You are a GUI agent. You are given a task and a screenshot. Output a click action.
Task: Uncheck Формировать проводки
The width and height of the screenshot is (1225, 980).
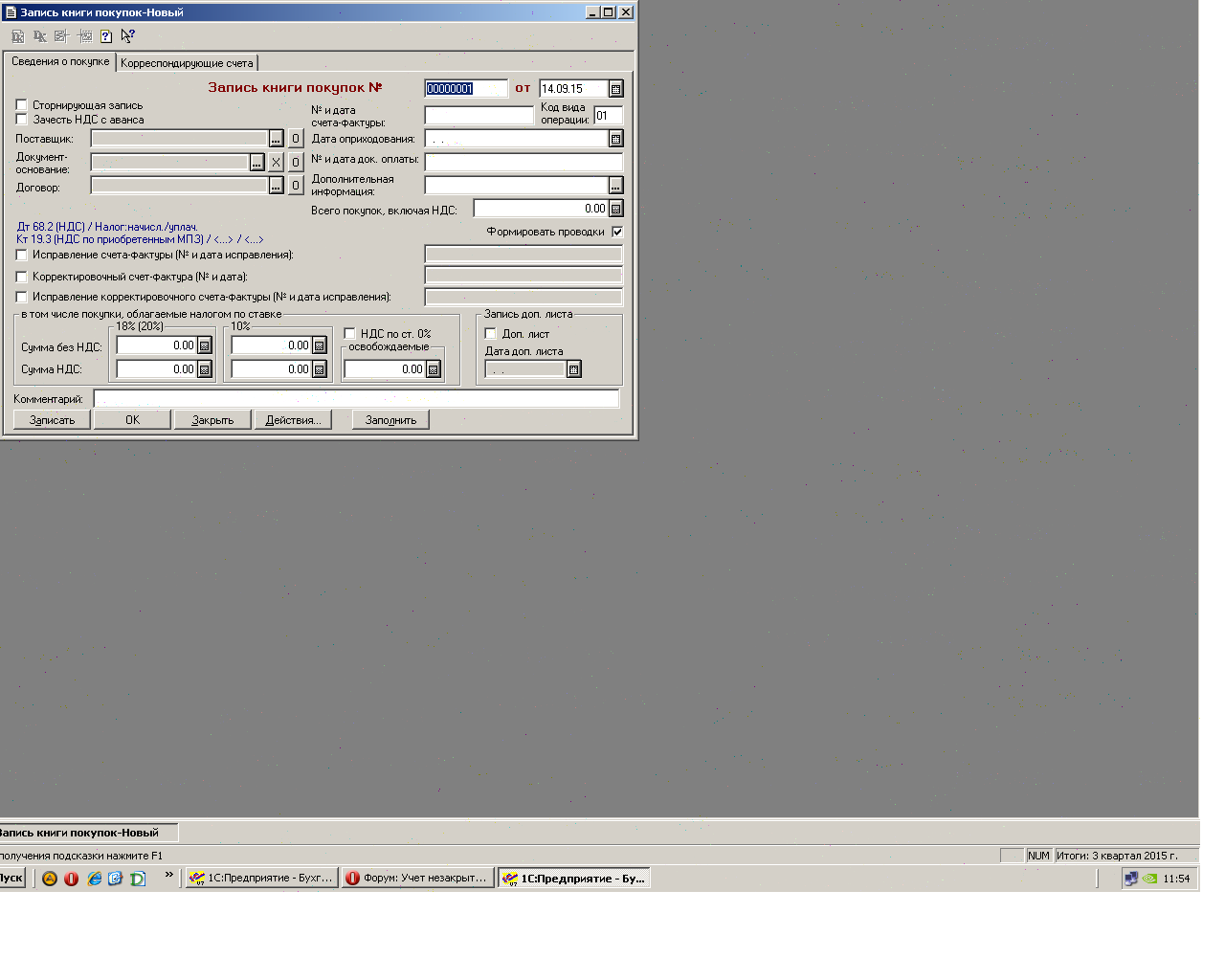617,232
